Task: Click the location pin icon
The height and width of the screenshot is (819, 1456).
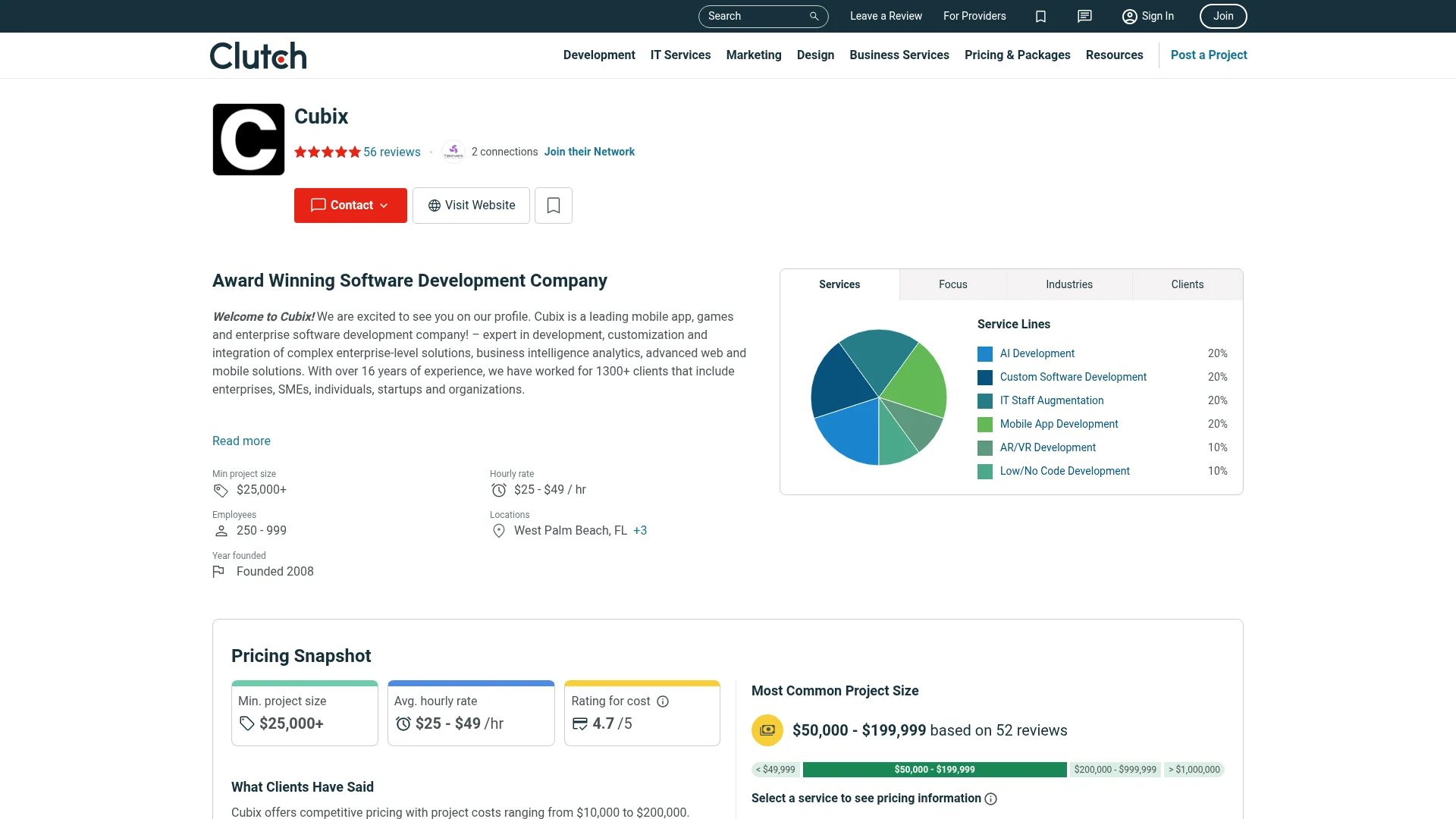Action: pyautogui.click(x=498, y=531)
